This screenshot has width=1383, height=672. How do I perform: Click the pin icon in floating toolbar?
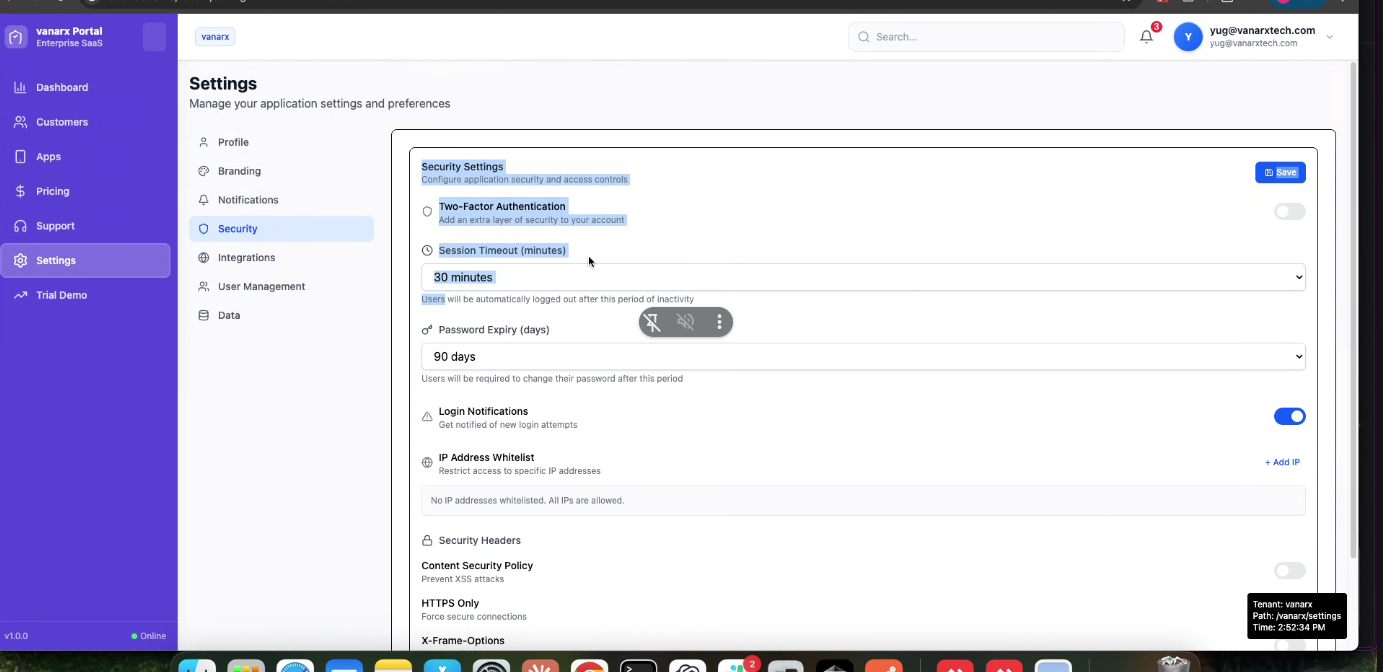652,322
